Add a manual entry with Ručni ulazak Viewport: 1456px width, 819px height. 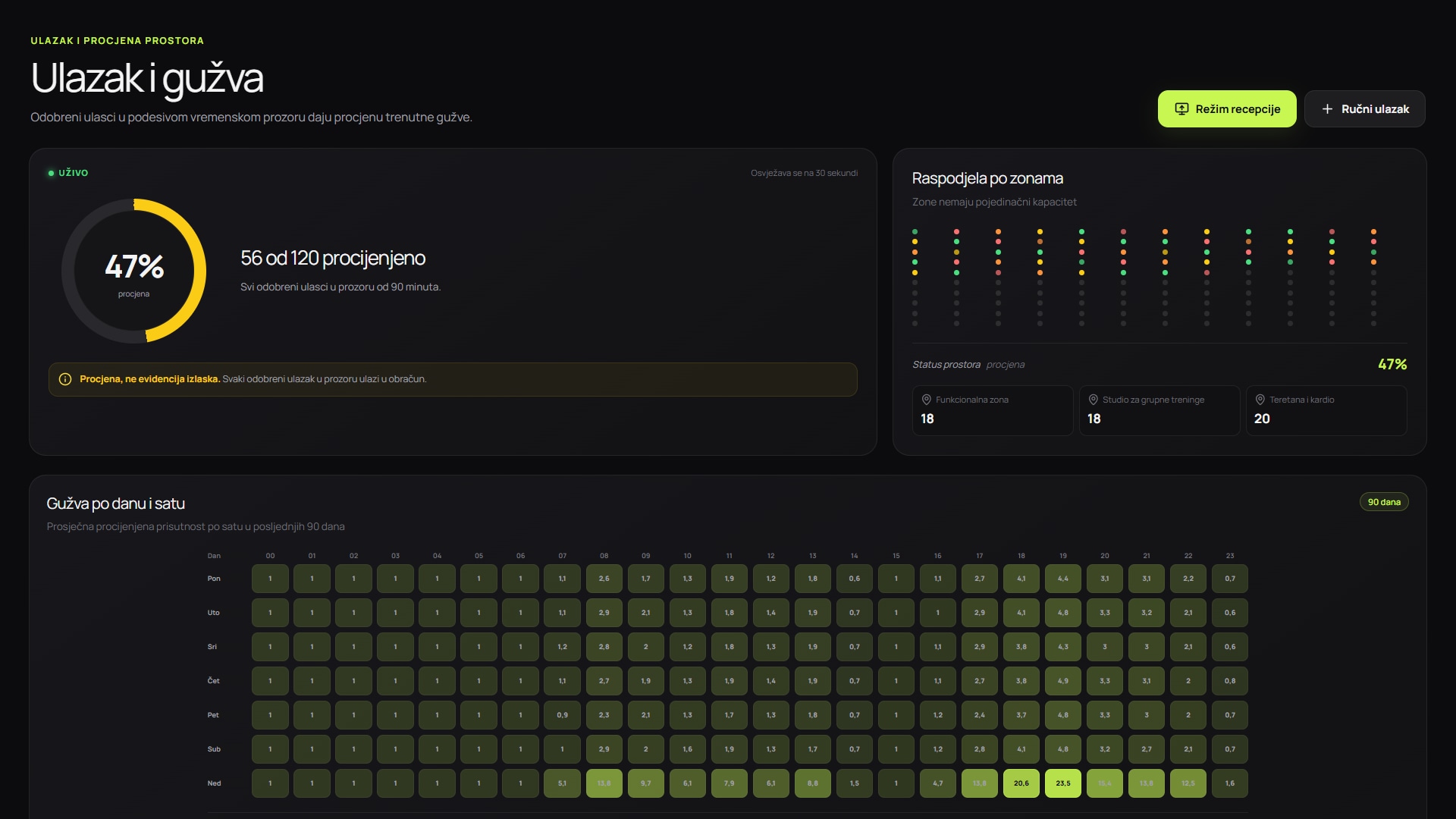(x=1365, y=109)
